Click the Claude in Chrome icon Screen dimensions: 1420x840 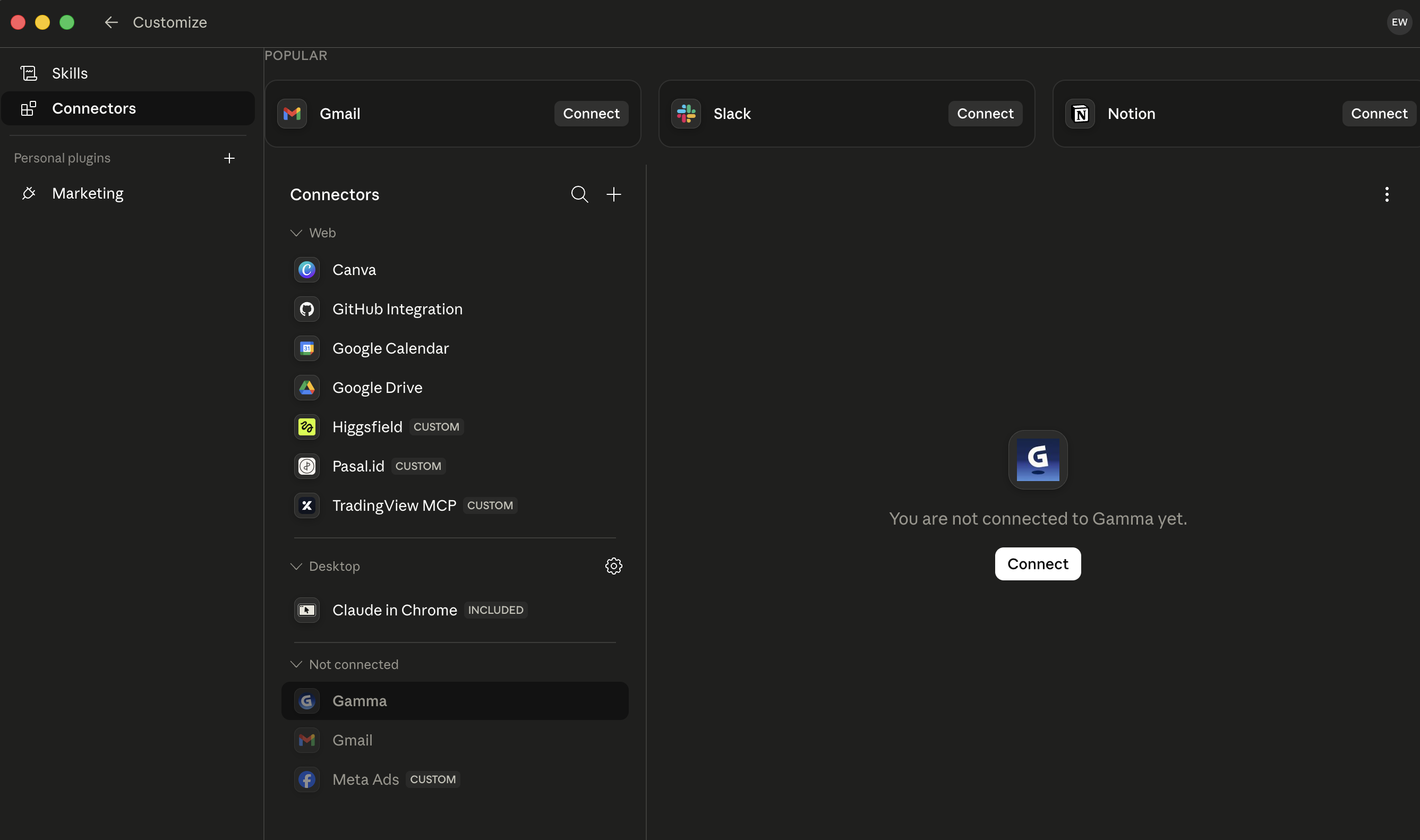pos(307,610)
